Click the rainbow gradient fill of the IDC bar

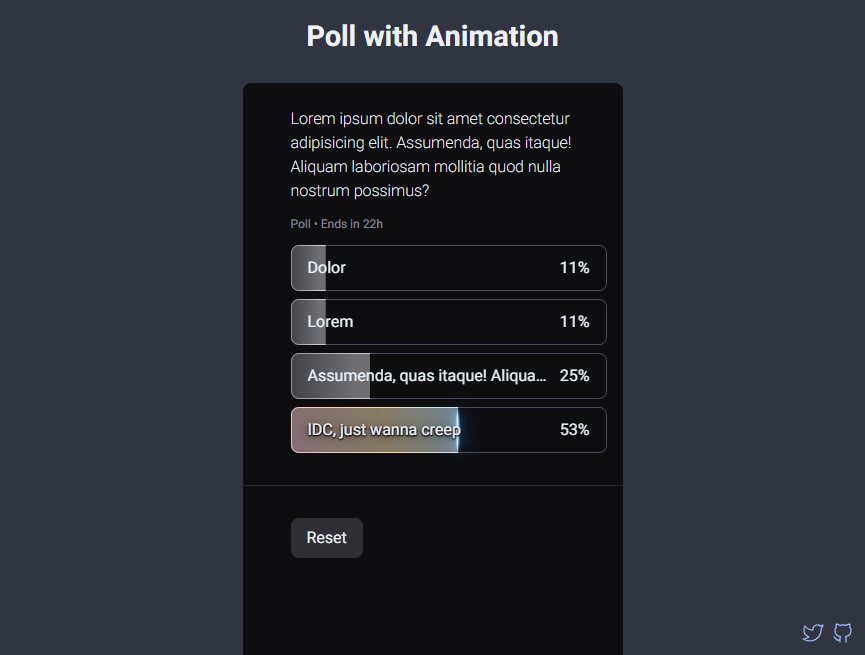click(375, 430)
